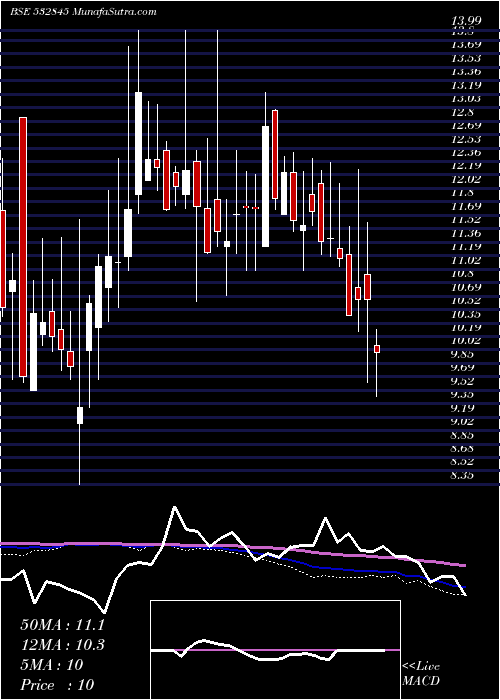Click the 12MA : 10.3 indicator reading
The width and height of the screenshot is (500, 700).
[62, 645]
